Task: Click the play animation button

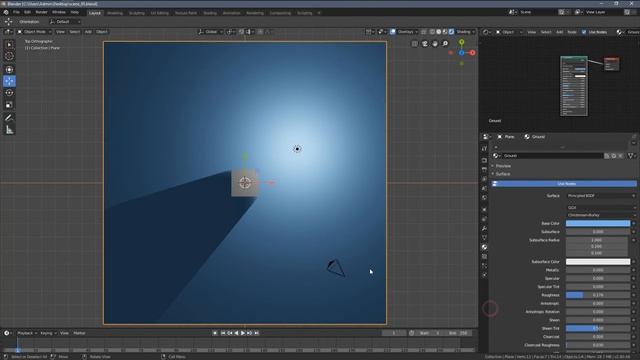Action: click(x=243, y=333)
